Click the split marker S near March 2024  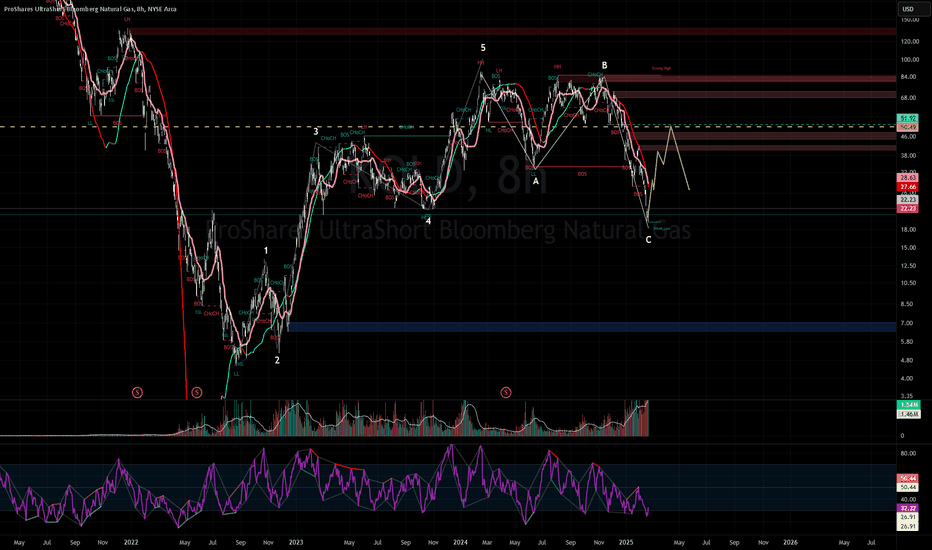[506, 392]
